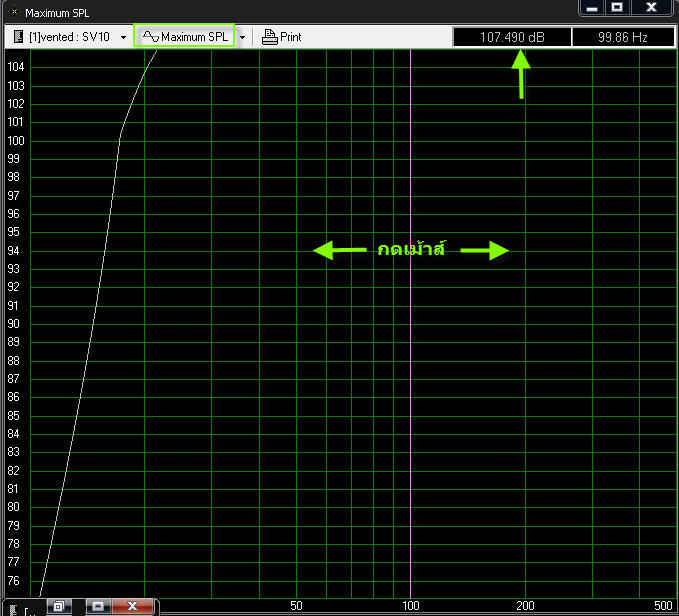Open the [1]vented : SV10 design dropdown arrow

point(123,38)
